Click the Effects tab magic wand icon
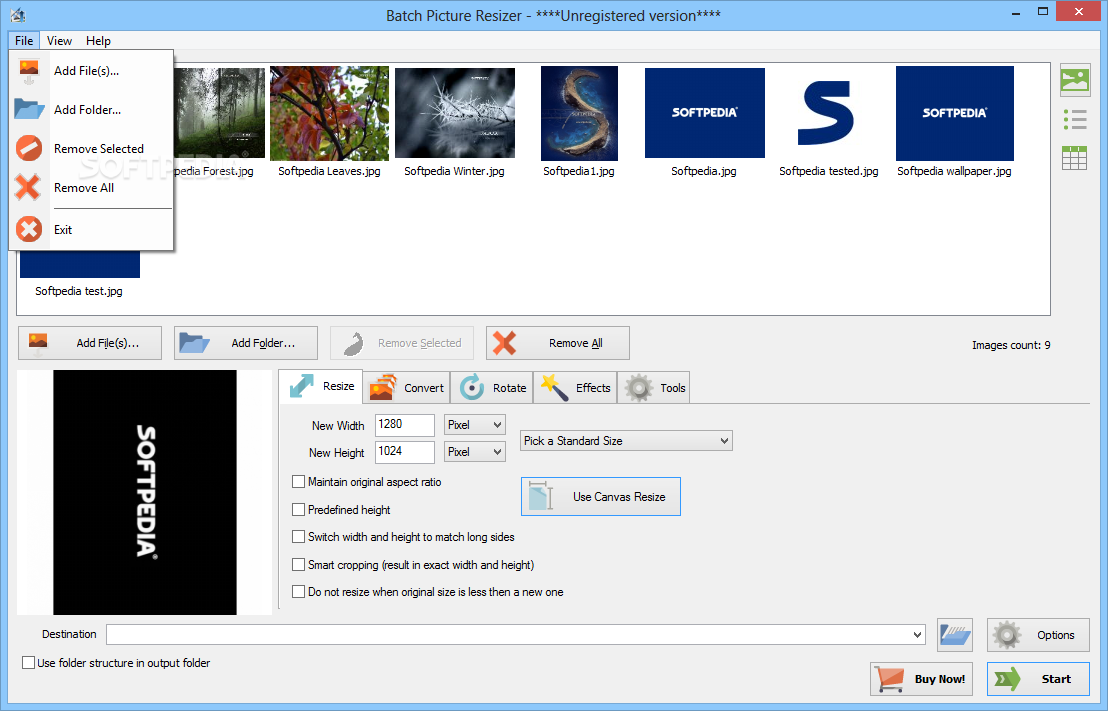 [554, 387]
